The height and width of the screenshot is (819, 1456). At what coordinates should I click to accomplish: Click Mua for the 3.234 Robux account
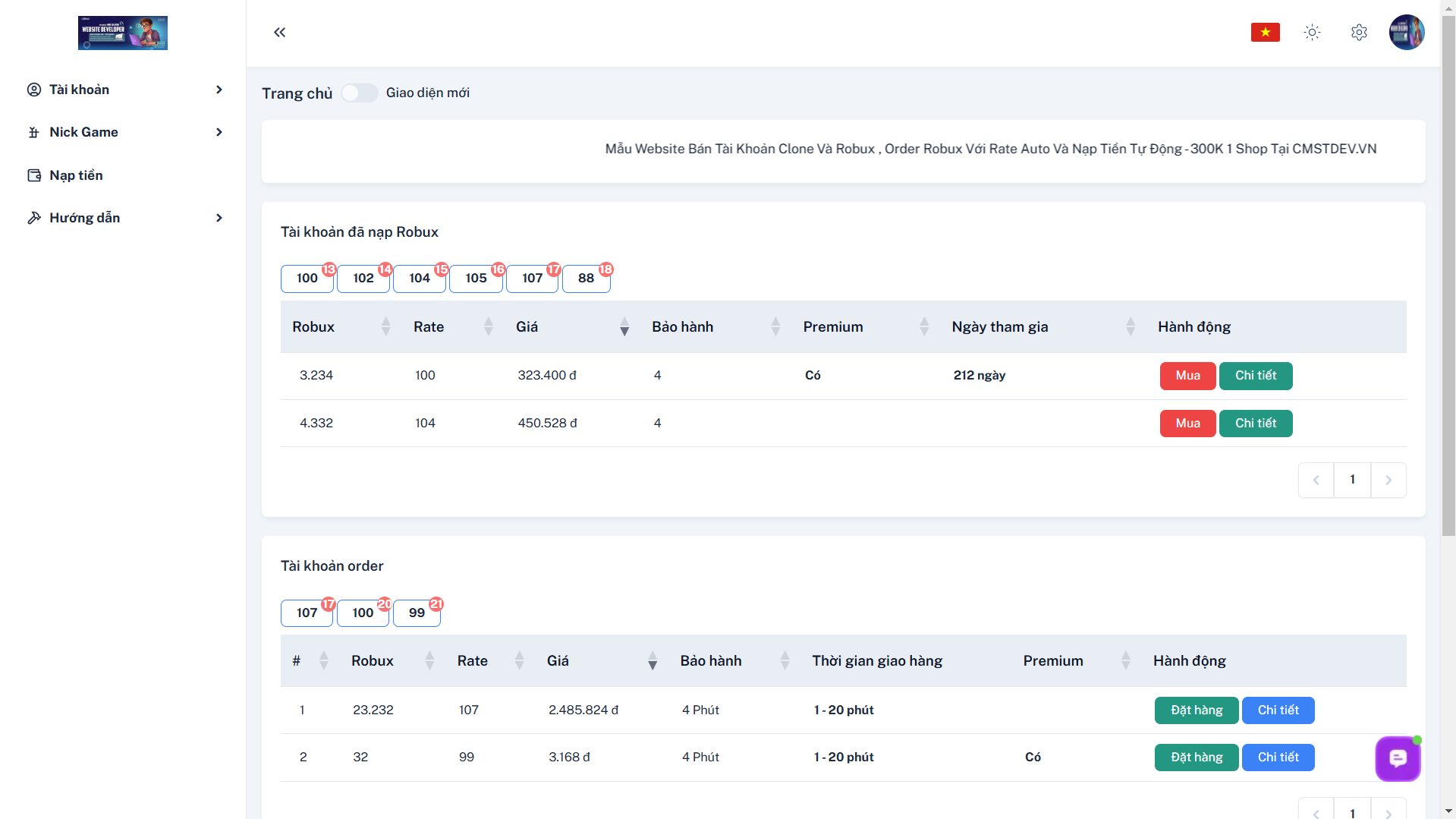1187,376
